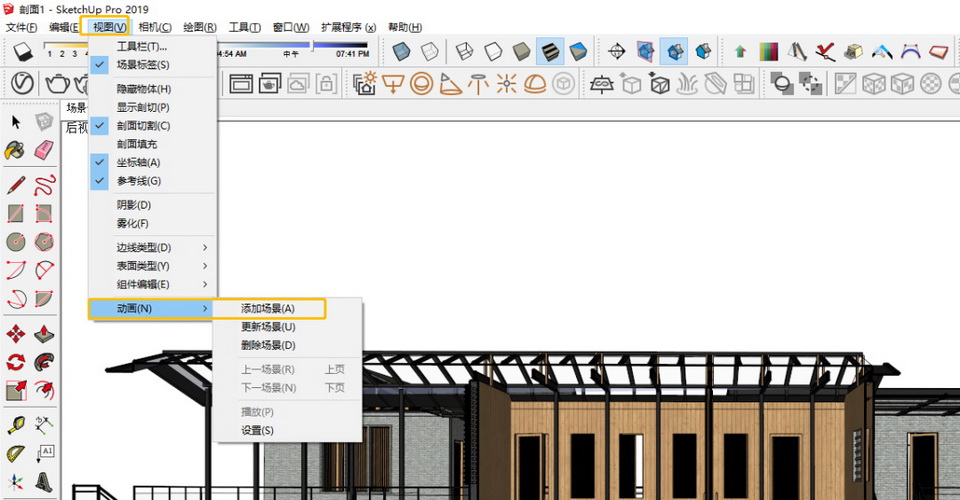The image size is (960, 500).
Task: Toggle the 场景标签(S) checked option
Action: (x=143, y=65)
